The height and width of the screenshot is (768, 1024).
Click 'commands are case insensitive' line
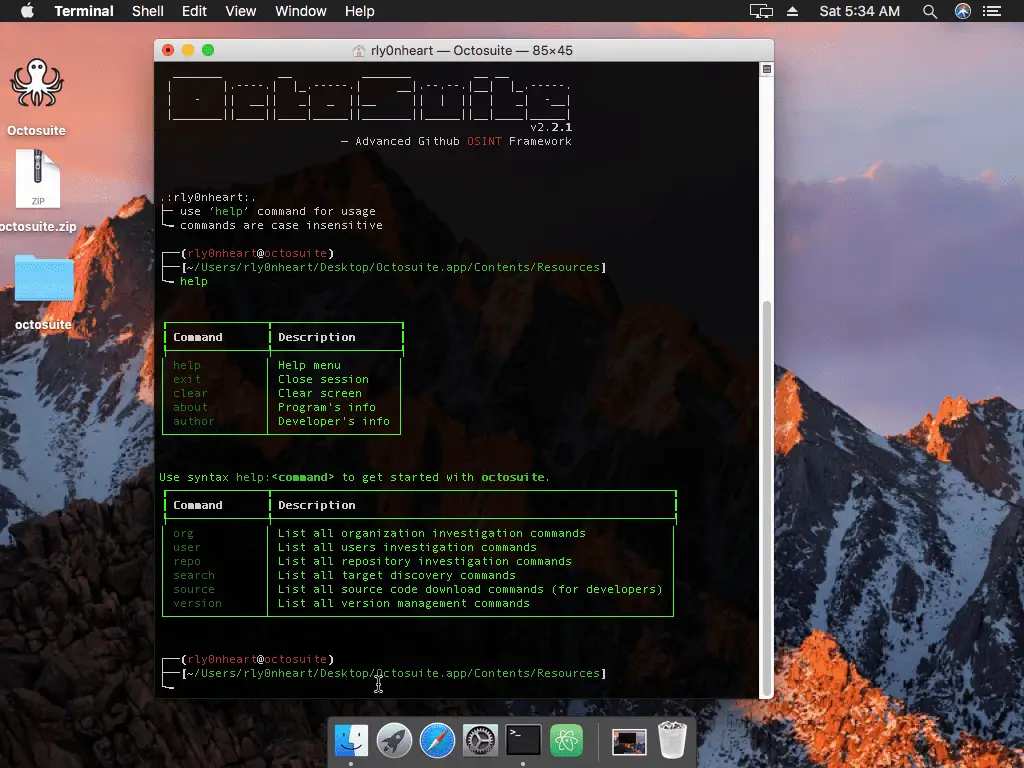[x=281, y=225]
